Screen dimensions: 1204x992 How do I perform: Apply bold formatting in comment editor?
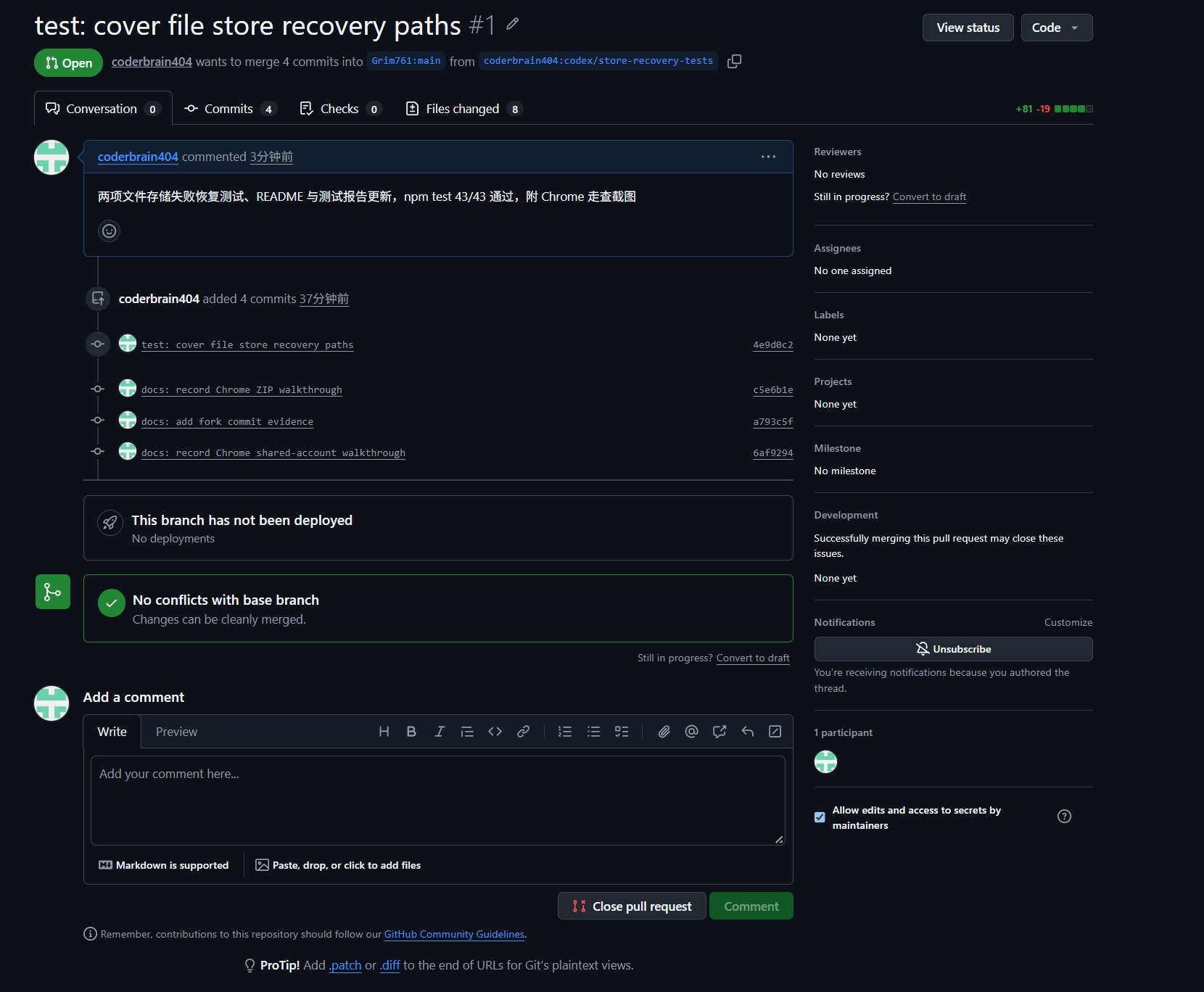pyautogui.click(x=411, y=732)
